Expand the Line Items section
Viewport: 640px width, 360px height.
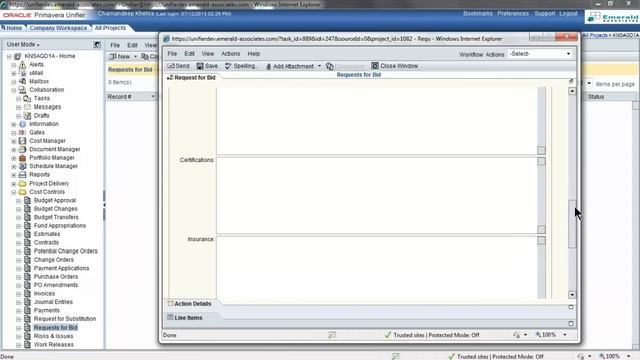point(571,323)
